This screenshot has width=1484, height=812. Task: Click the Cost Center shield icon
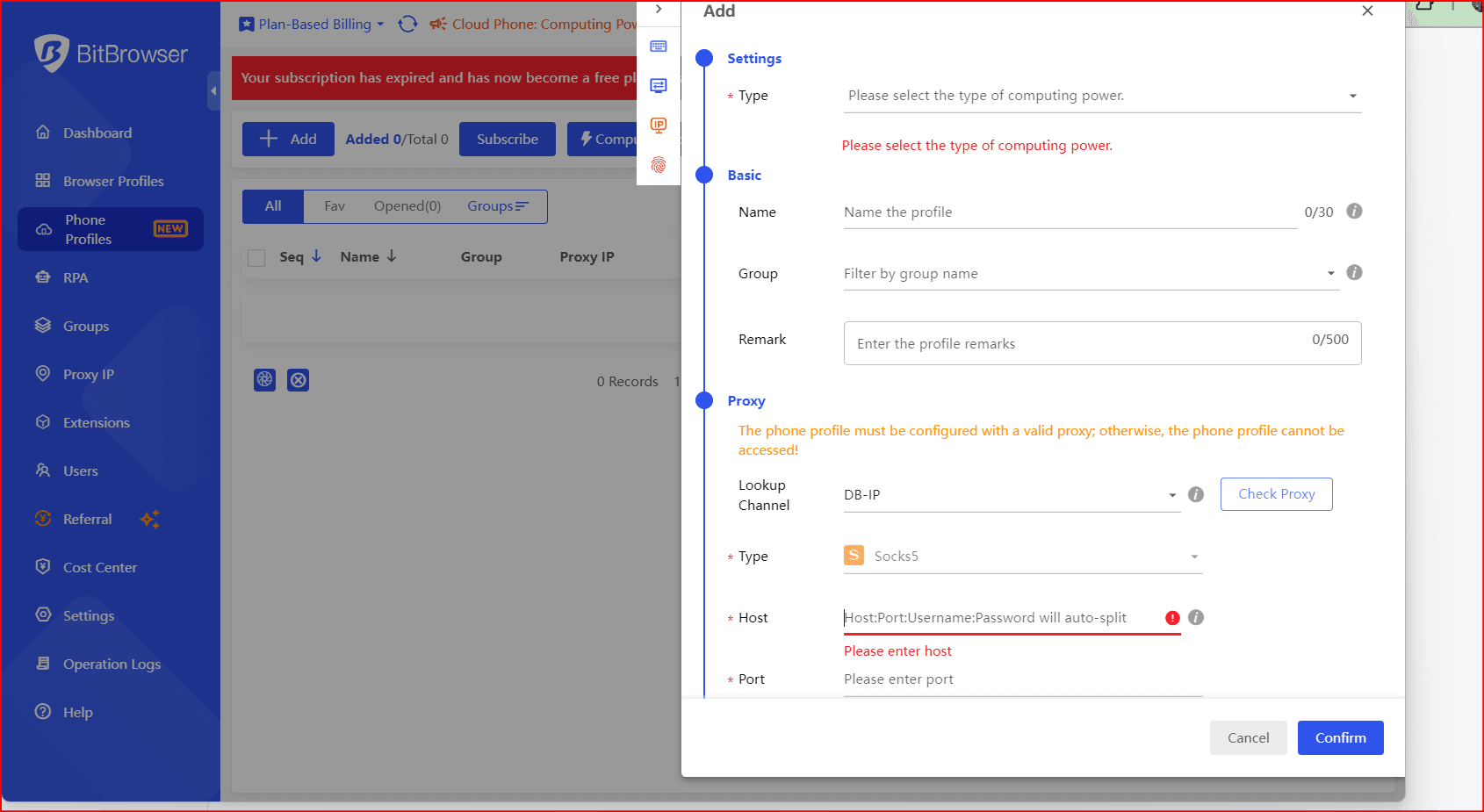coord(43,567)
